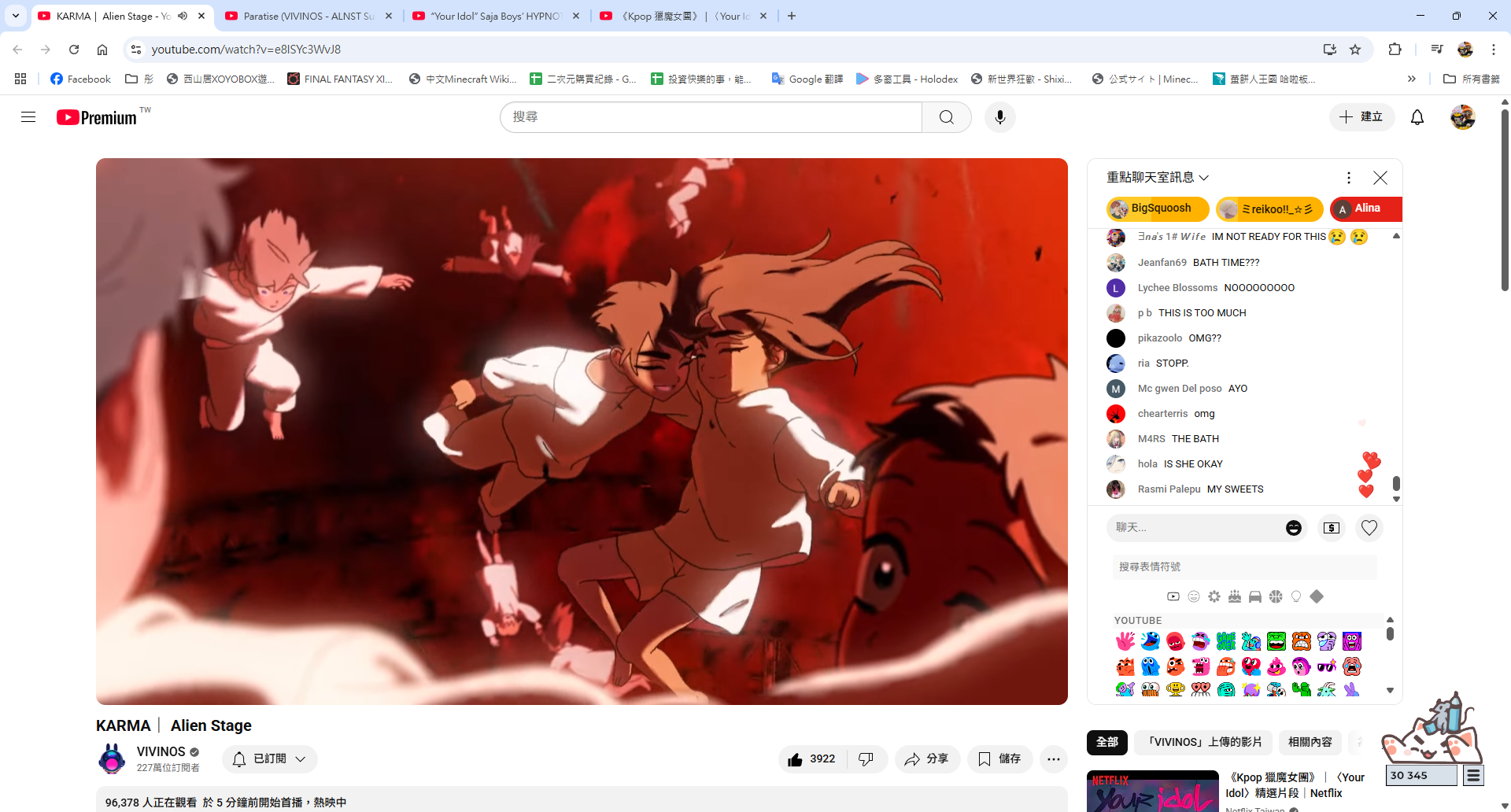The height and width of the screenshot is (812, 1511).
Task: Open the tab search dropdown arrow
Action: (x=16, y=16)
